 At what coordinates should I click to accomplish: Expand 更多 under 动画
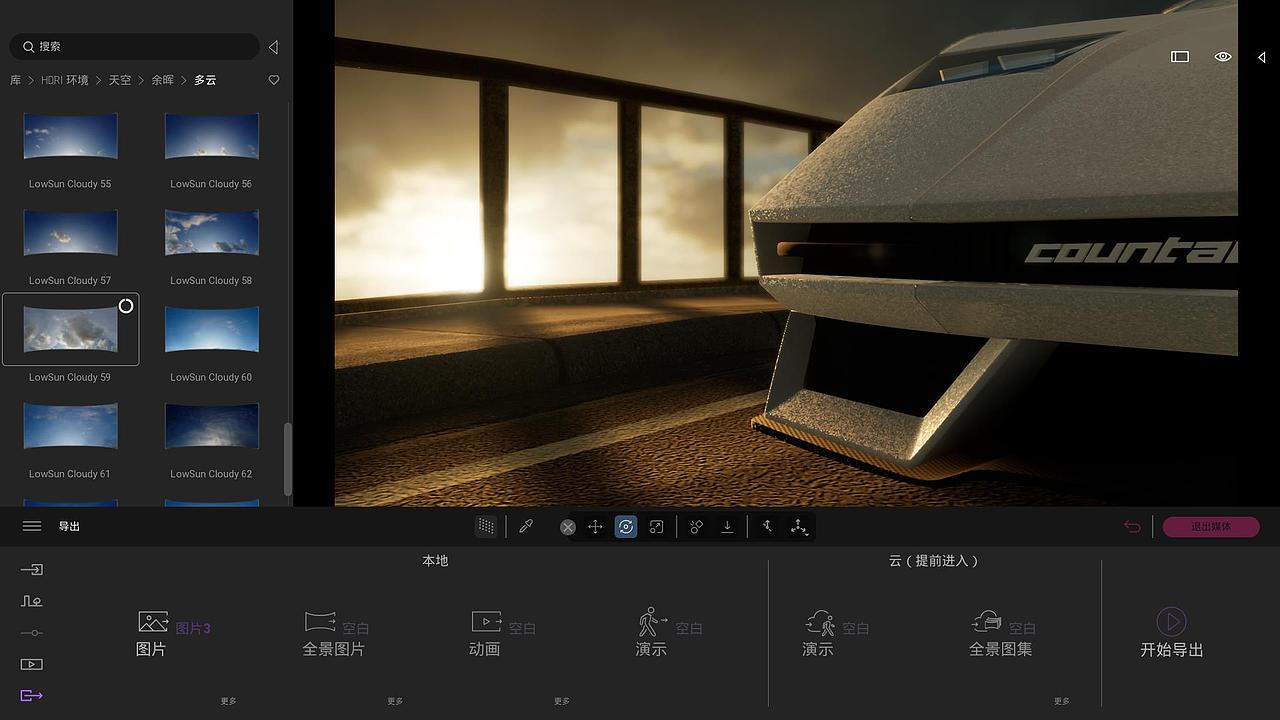click(562, 701)
